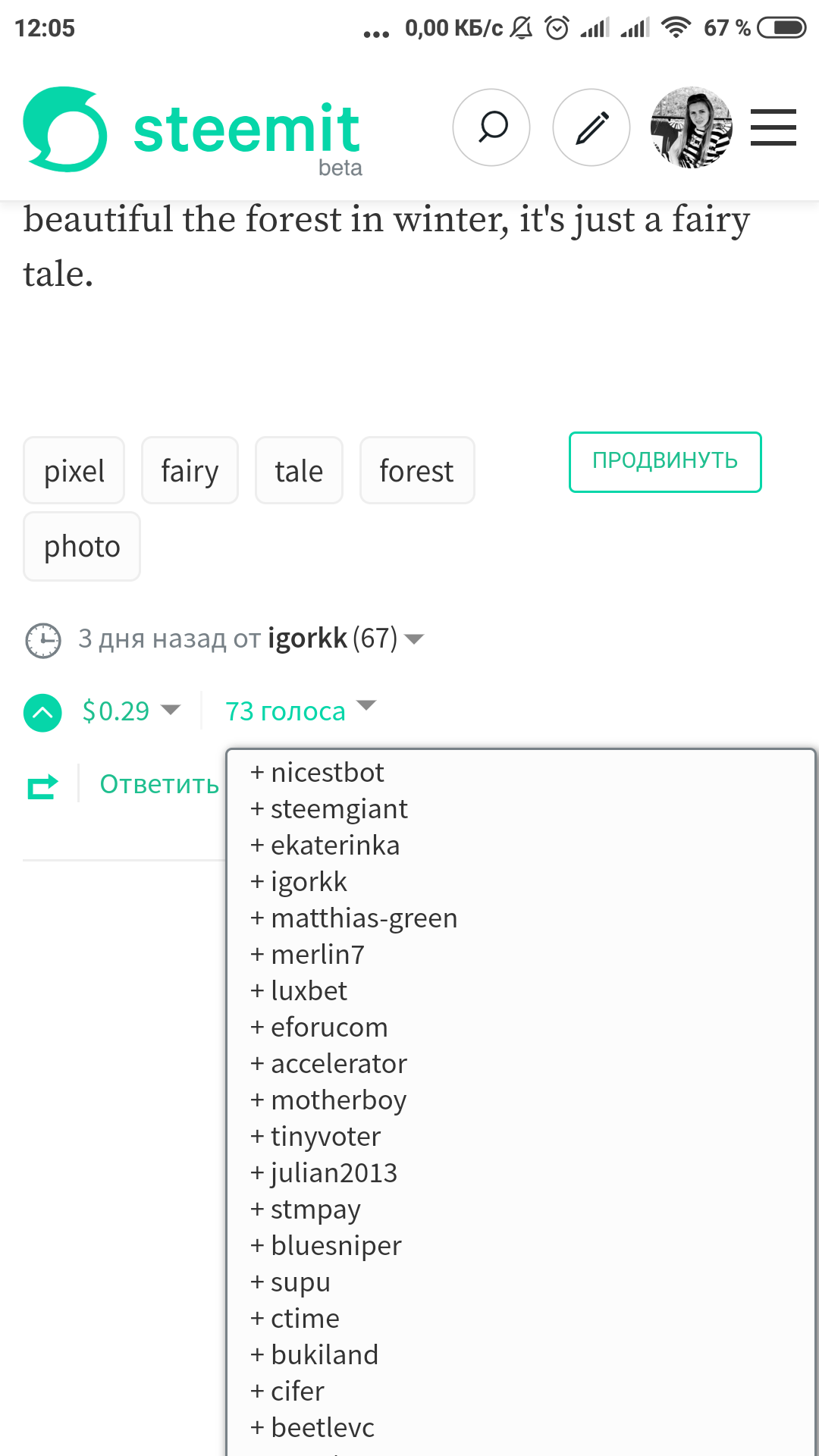Upvote the post with the chevron icon
Image resolution: width=819 pixels, height=1456 pixels.
click(x=42, y=711)
